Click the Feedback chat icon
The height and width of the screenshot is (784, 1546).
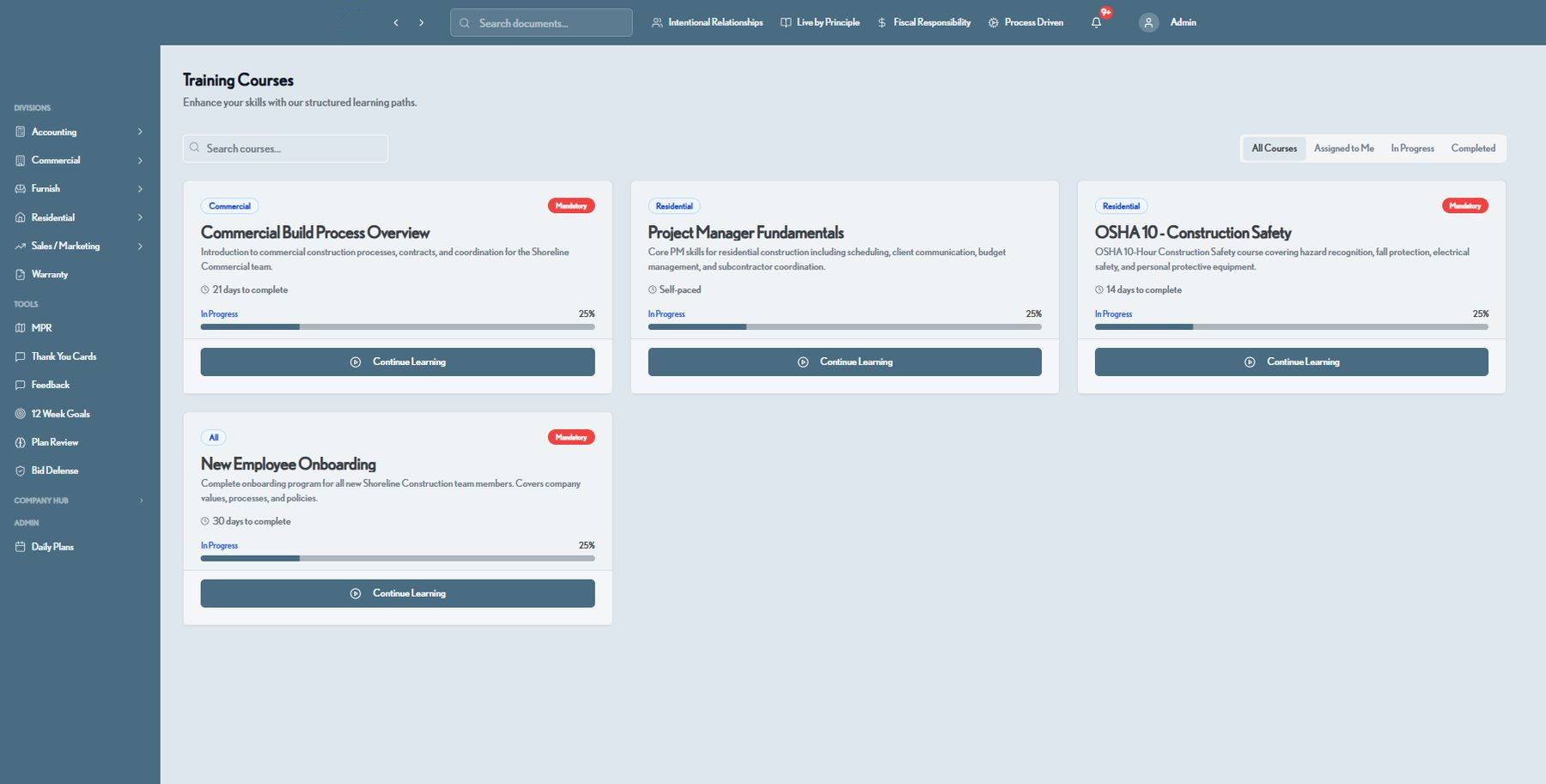pos(21,386)
